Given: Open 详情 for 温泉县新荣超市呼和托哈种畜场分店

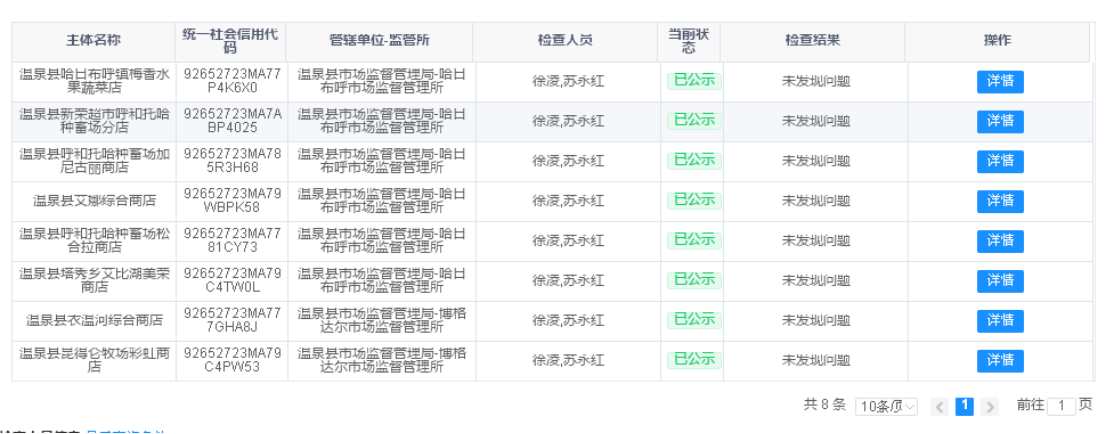Looking at the screenshot, I should pyautogui.click(x=1000, y=121).
